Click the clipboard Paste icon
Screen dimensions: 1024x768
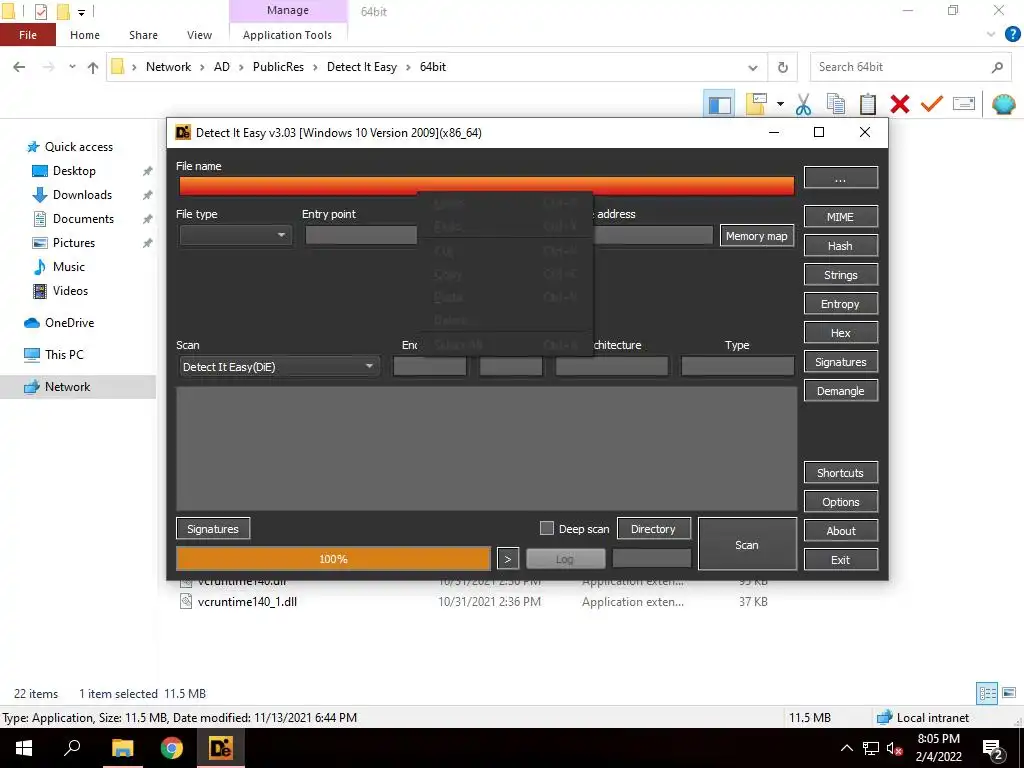868,104
